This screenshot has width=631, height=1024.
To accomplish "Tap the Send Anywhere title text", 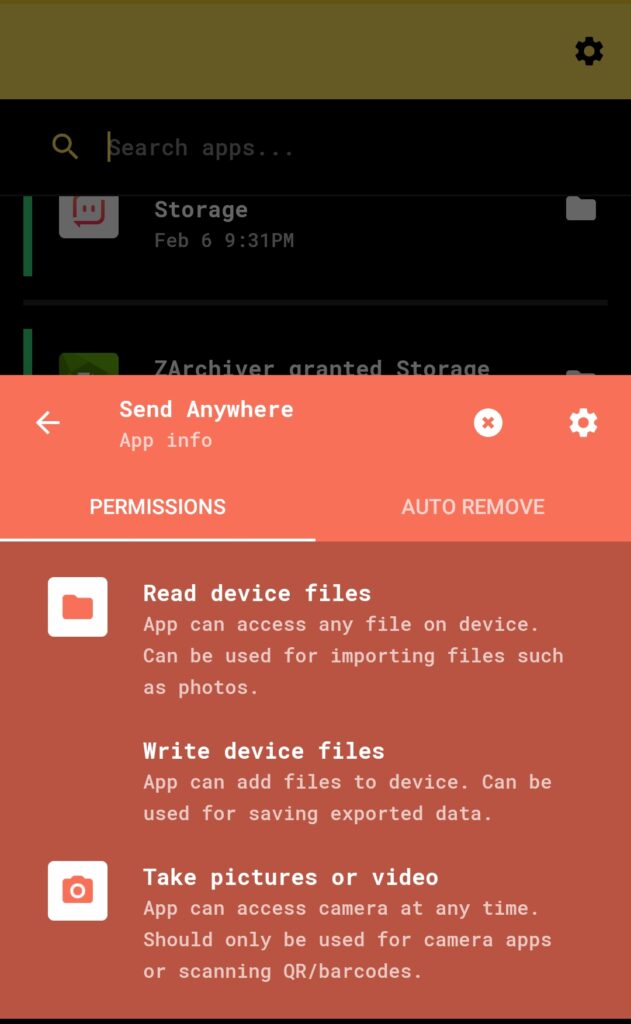I will click(x=206, y=409).
